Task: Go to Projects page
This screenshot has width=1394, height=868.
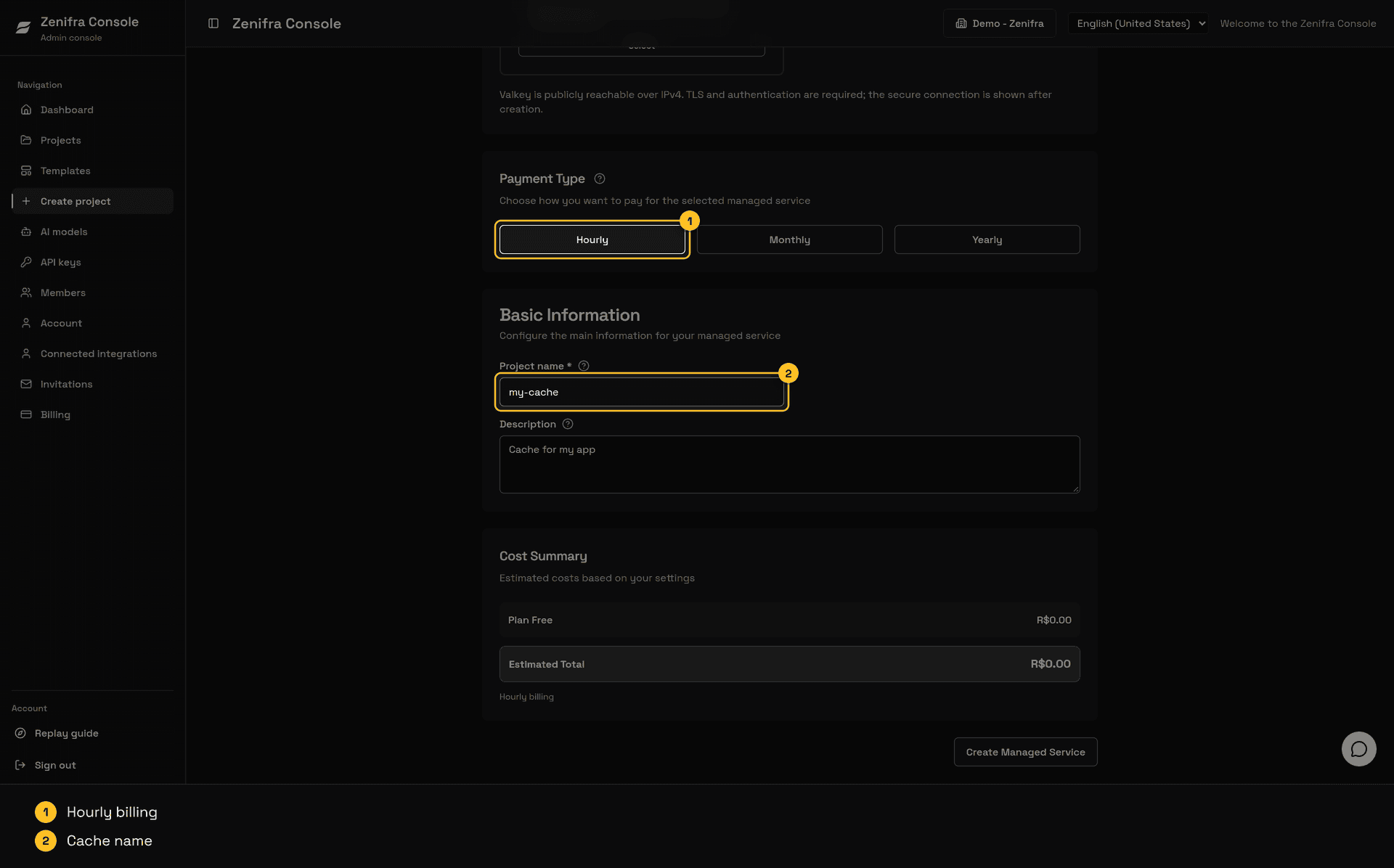Action: tap(92, 140)
